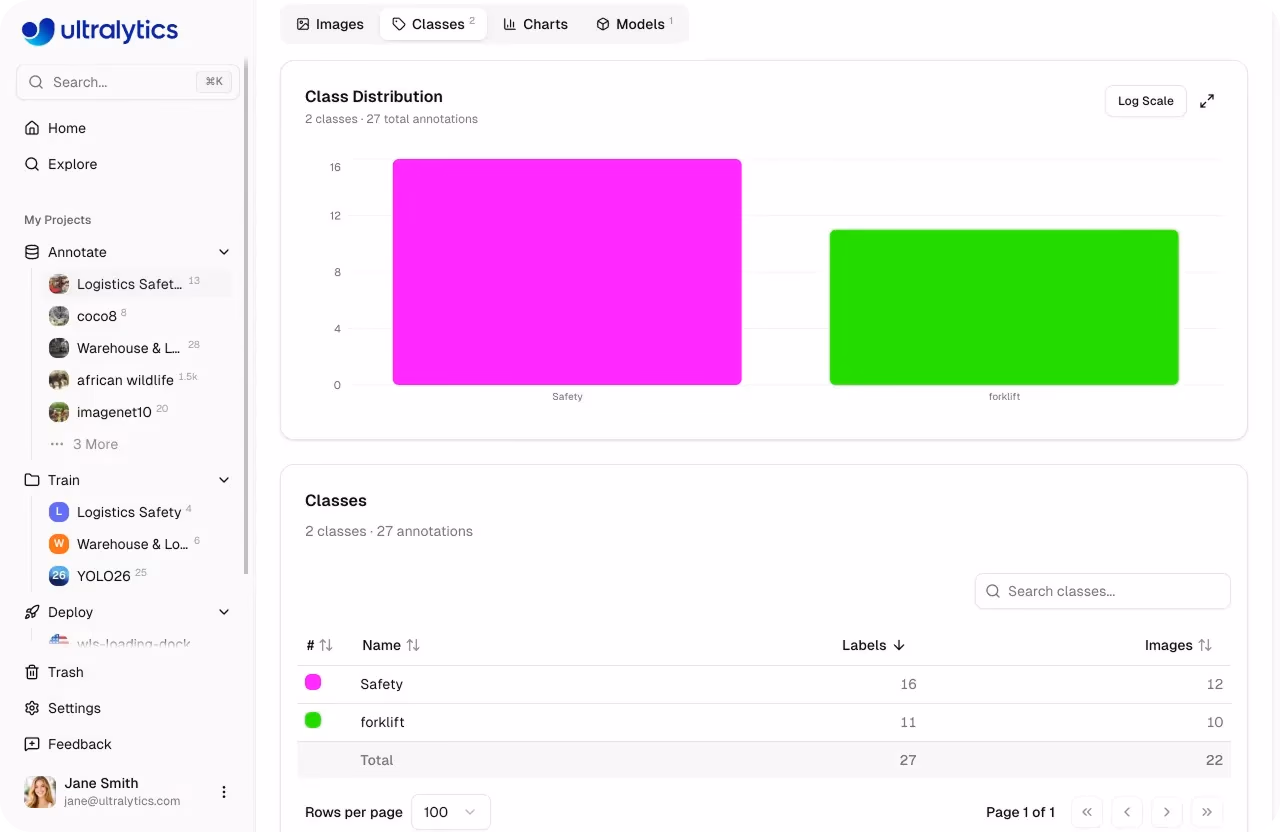Go to the last page of classes
The image size is (1280, 832).
coord(1207,812)
